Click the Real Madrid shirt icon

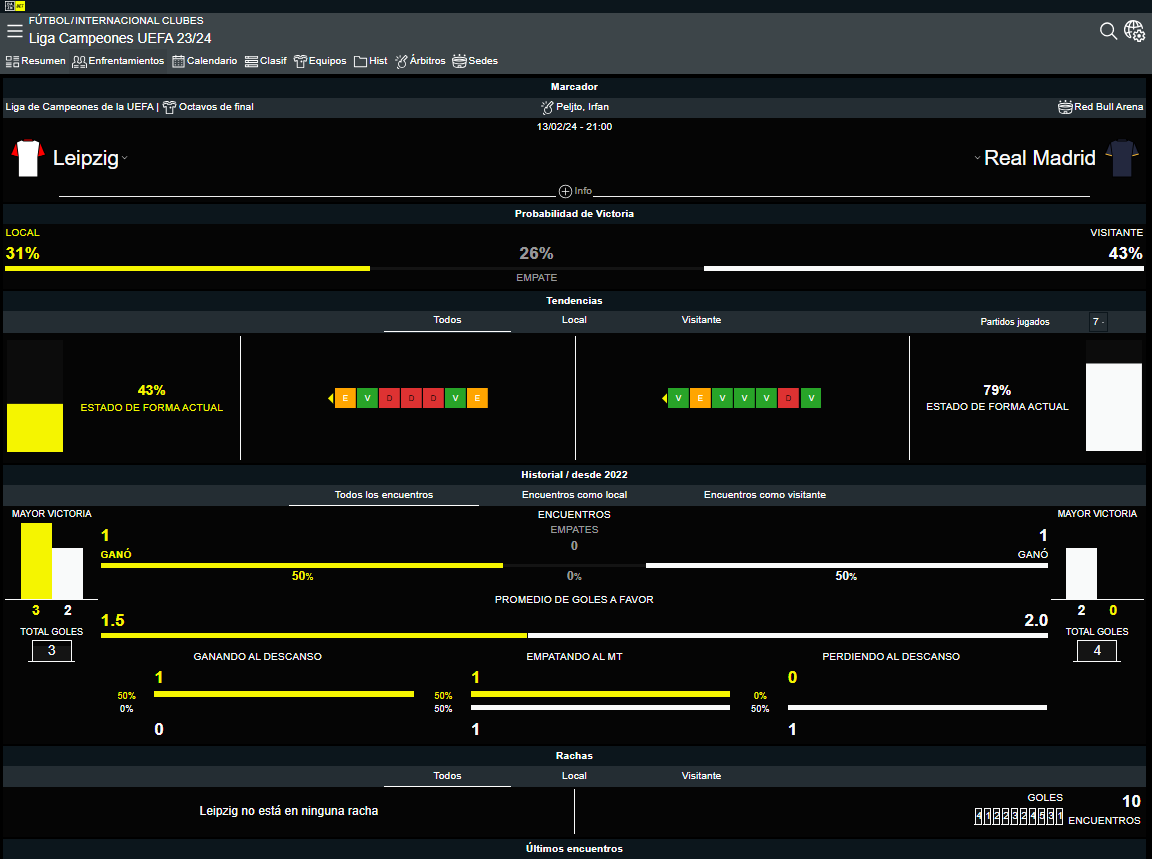(x=1123, y=158)
